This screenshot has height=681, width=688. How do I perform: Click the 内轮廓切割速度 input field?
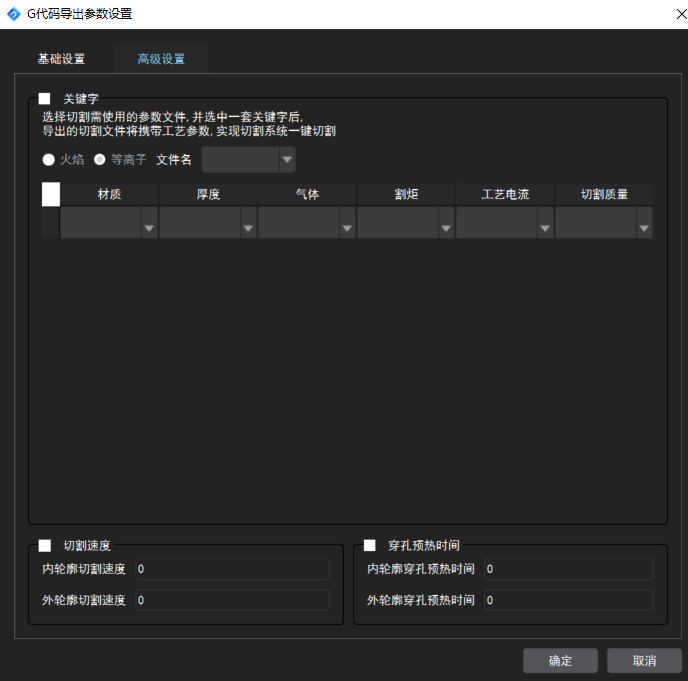(233, 569)
